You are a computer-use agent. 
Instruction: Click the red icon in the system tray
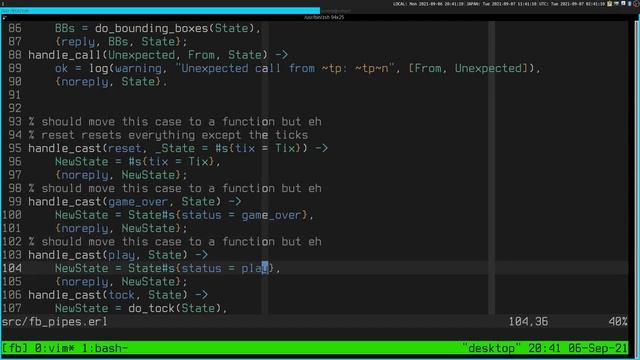click(636, 4)
